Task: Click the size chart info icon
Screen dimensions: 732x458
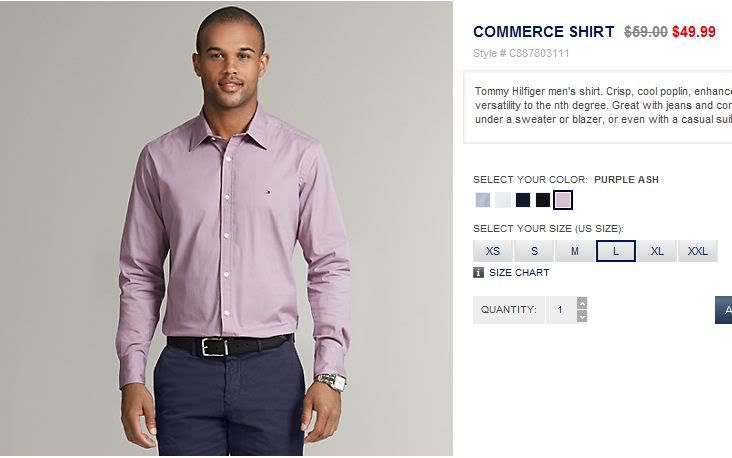Action: pos(479,272)
